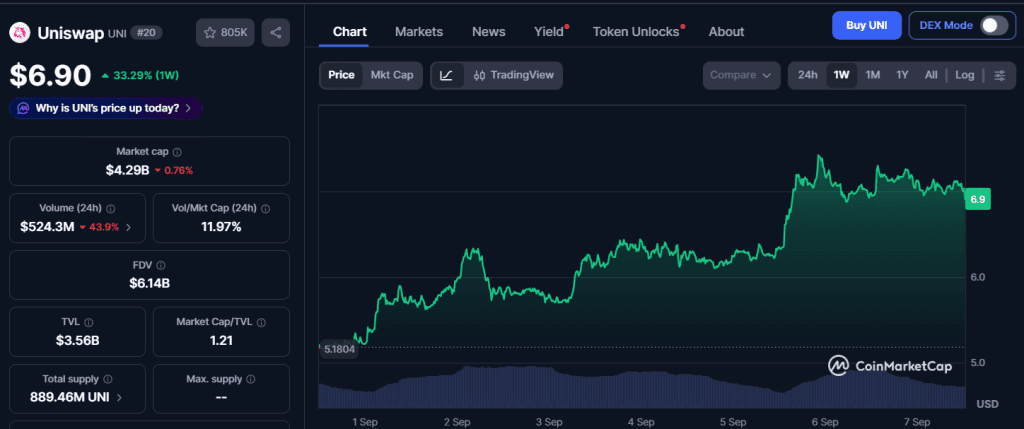Click the AI icon in price-up banner
Screen dimensions: 1024x429
click(x=24, y=108)
